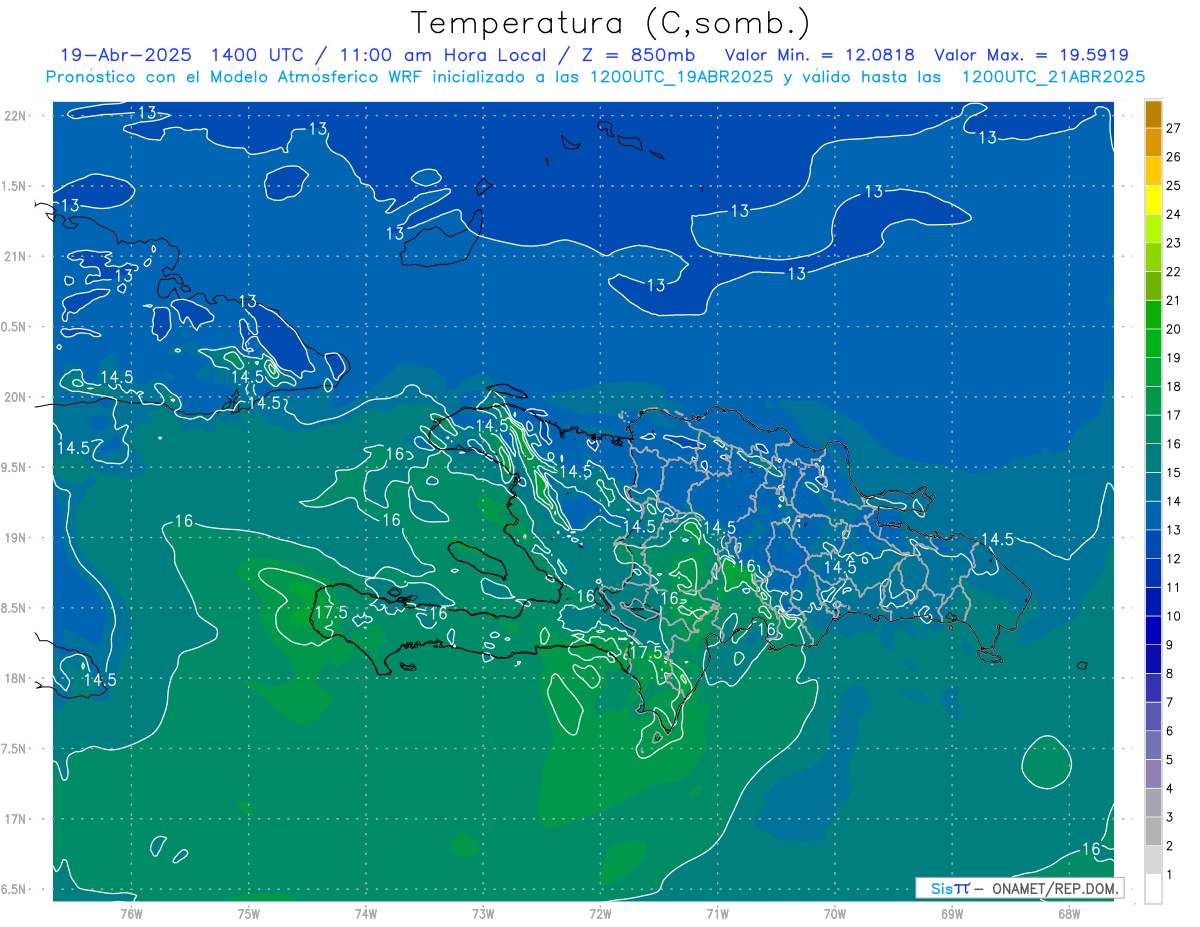Click the 21N latitude axis label
This screenshot has height=927, width=1200.
tap(17, 256)
